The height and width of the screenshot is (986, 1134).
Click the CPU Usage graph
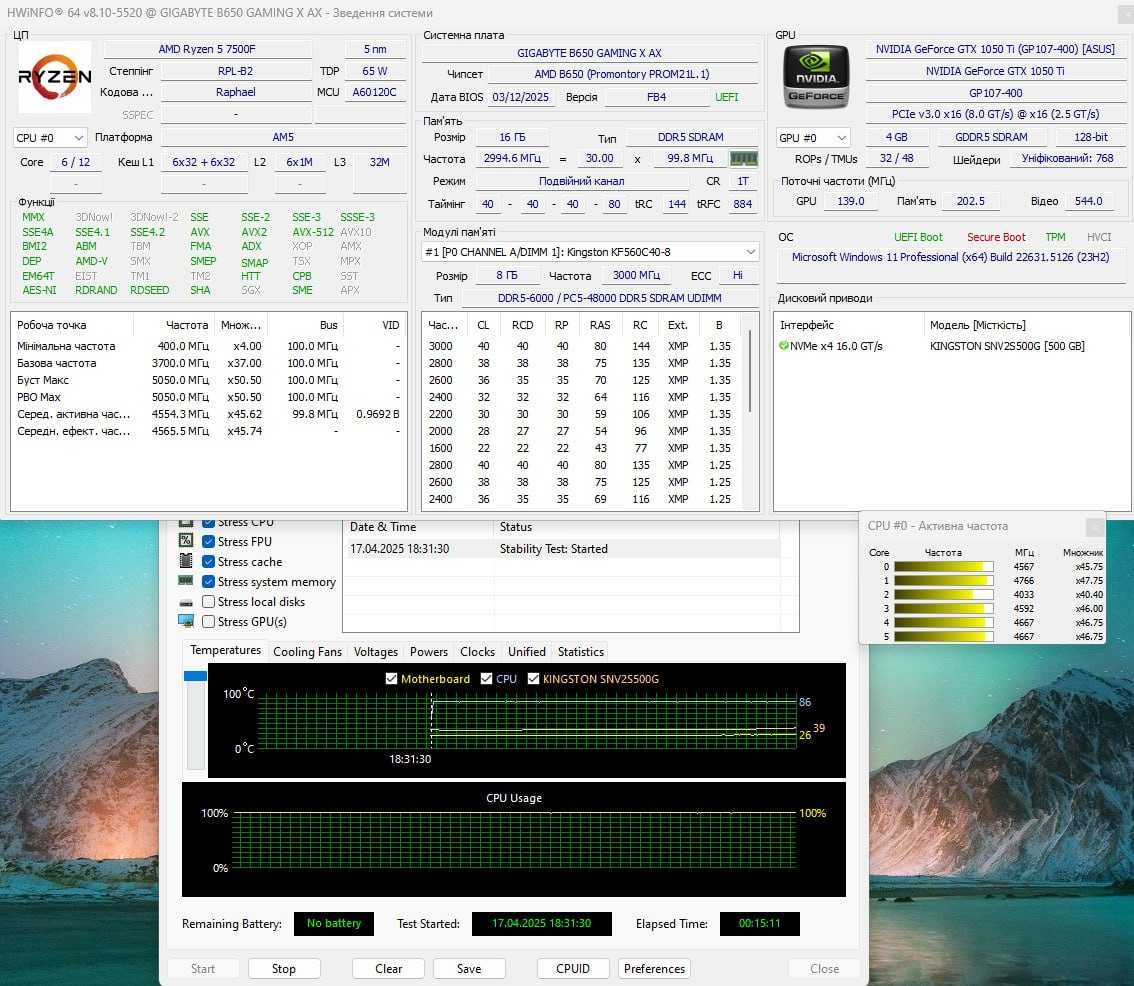pos(513,839)
